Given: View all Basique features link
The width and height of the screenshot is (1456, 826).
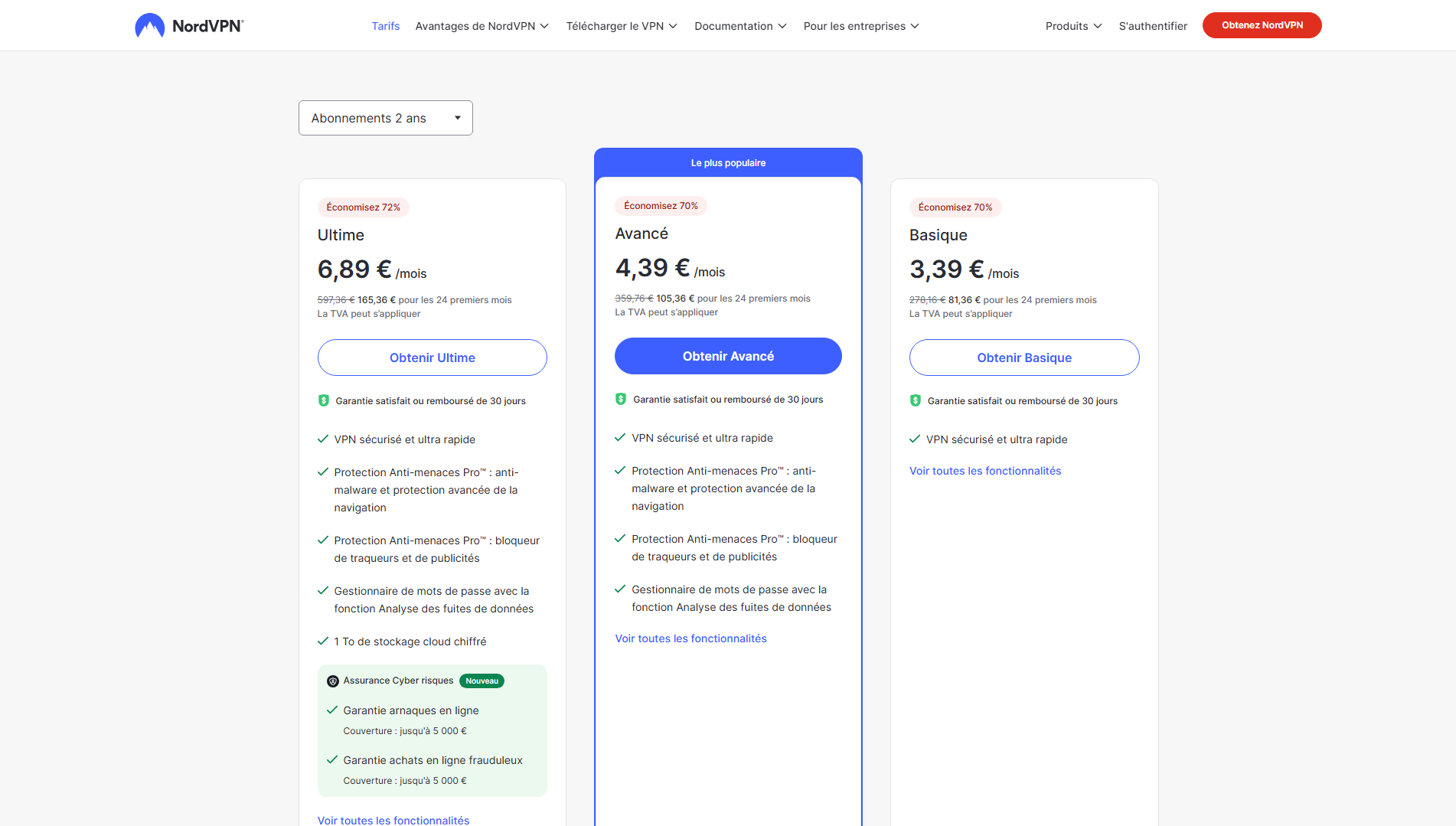Looking at the screenshot, I should 984,471.
